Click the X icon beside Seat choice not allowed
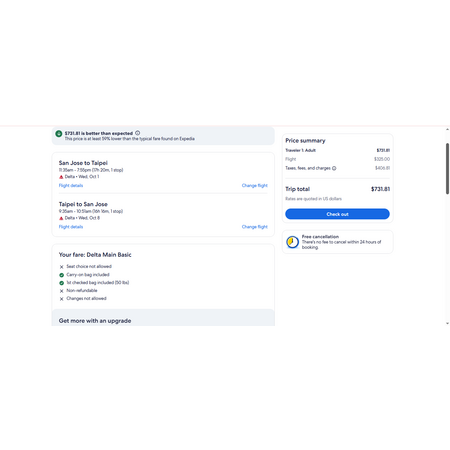Screen dimensions: 450x450 point(61,267)
